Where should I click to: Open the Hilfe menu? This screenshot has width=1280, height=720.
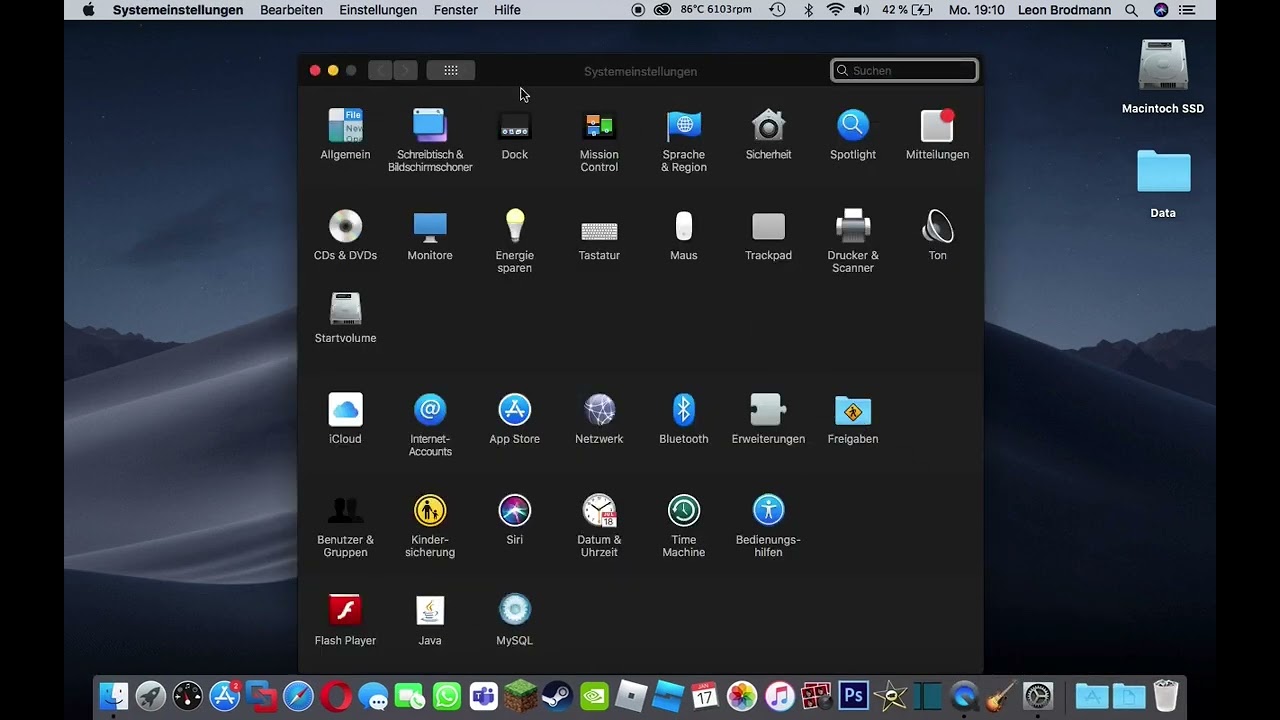pos(507,10)
